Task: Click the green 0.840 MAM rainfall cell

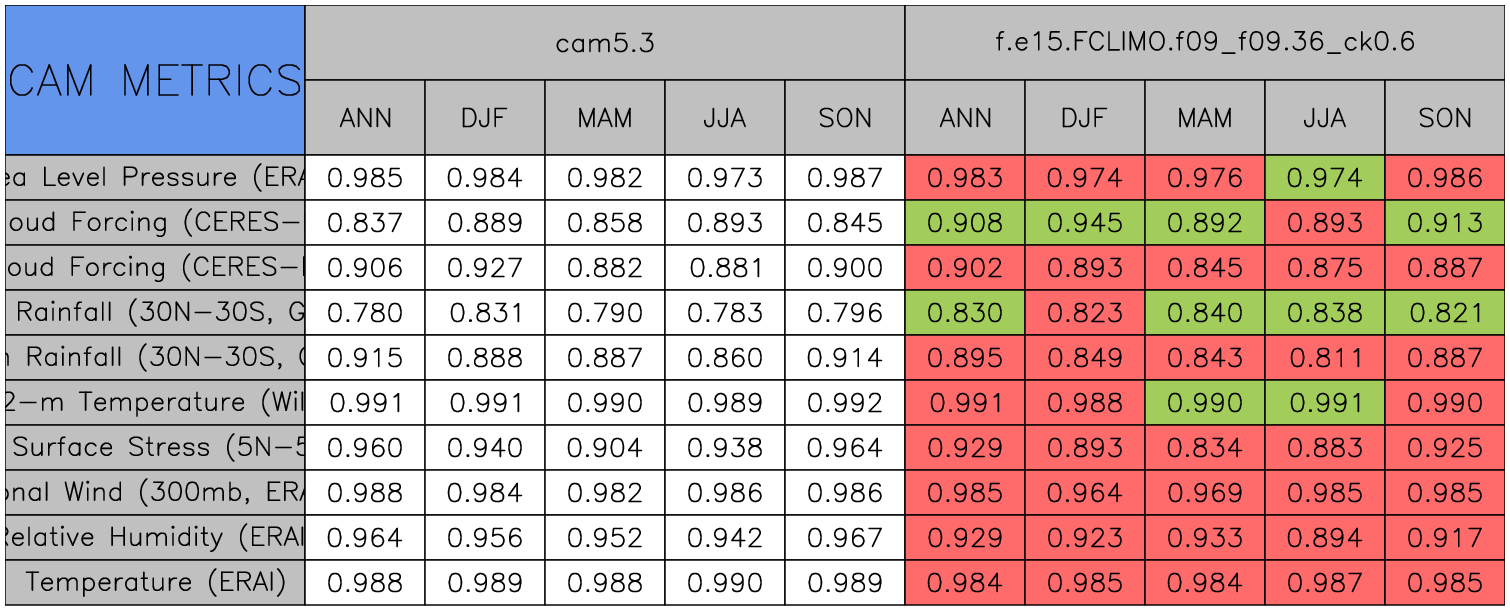Action: click(x=1205, y=313)
